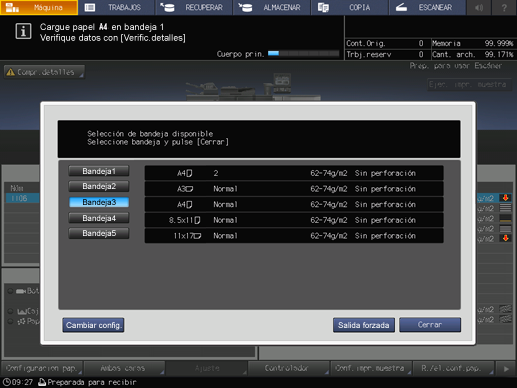The width and height of the screenshot is (517, 388).
Task: Close the dialog with Cerrar
Action: [430, 325]
